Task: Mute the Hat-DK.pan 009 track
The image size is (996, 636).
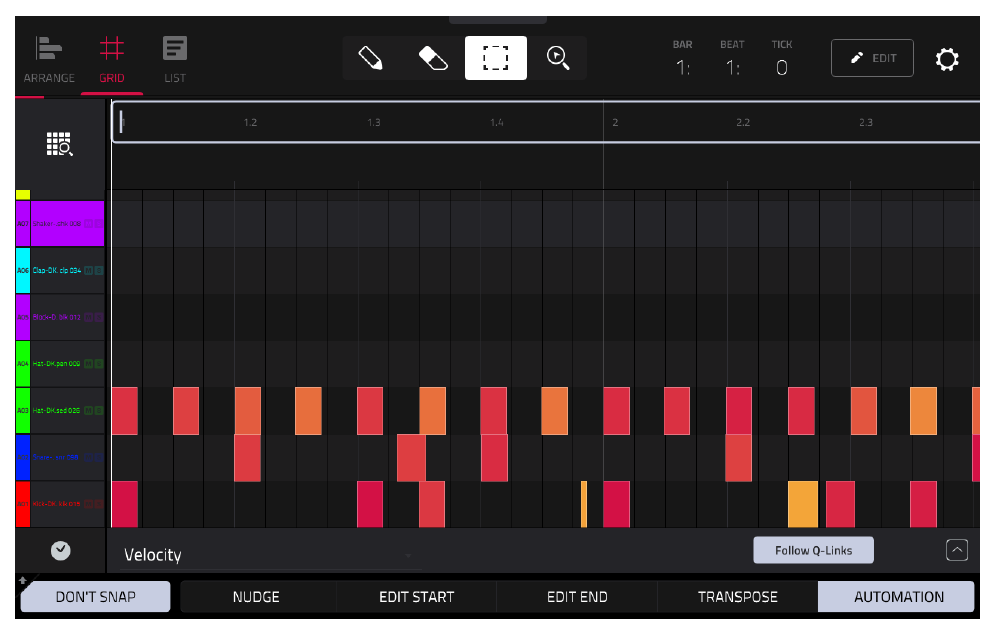Action: (x=89, y=364)
